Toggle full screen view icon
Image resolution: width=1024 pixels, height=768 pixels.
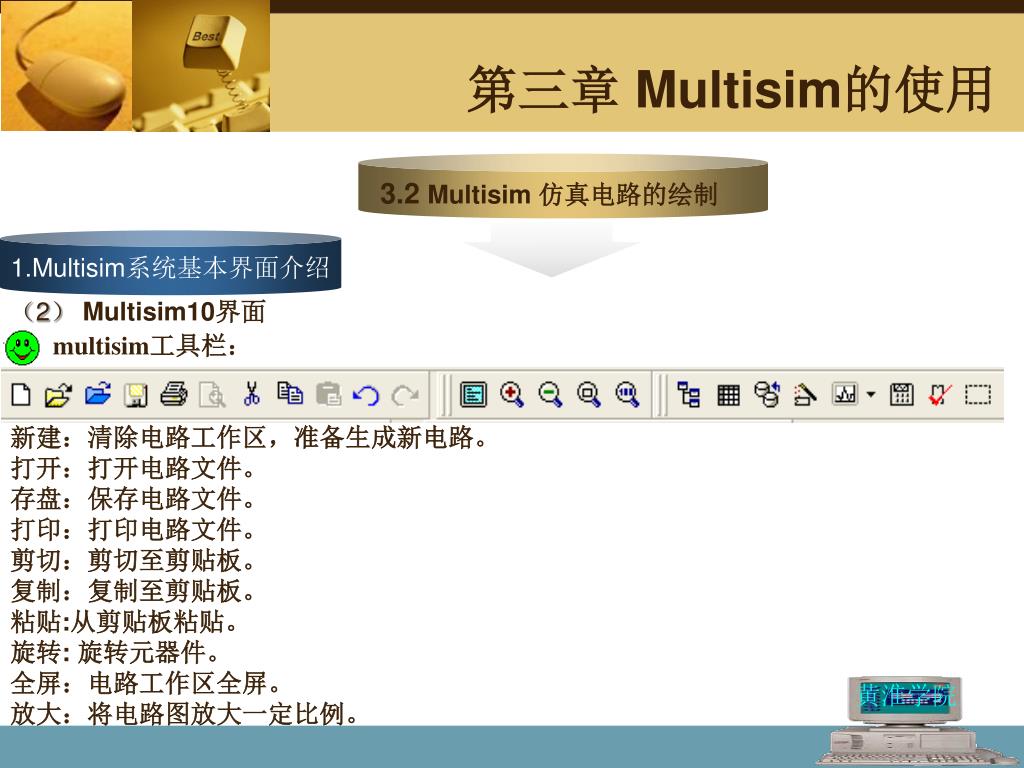pos(473,395)
